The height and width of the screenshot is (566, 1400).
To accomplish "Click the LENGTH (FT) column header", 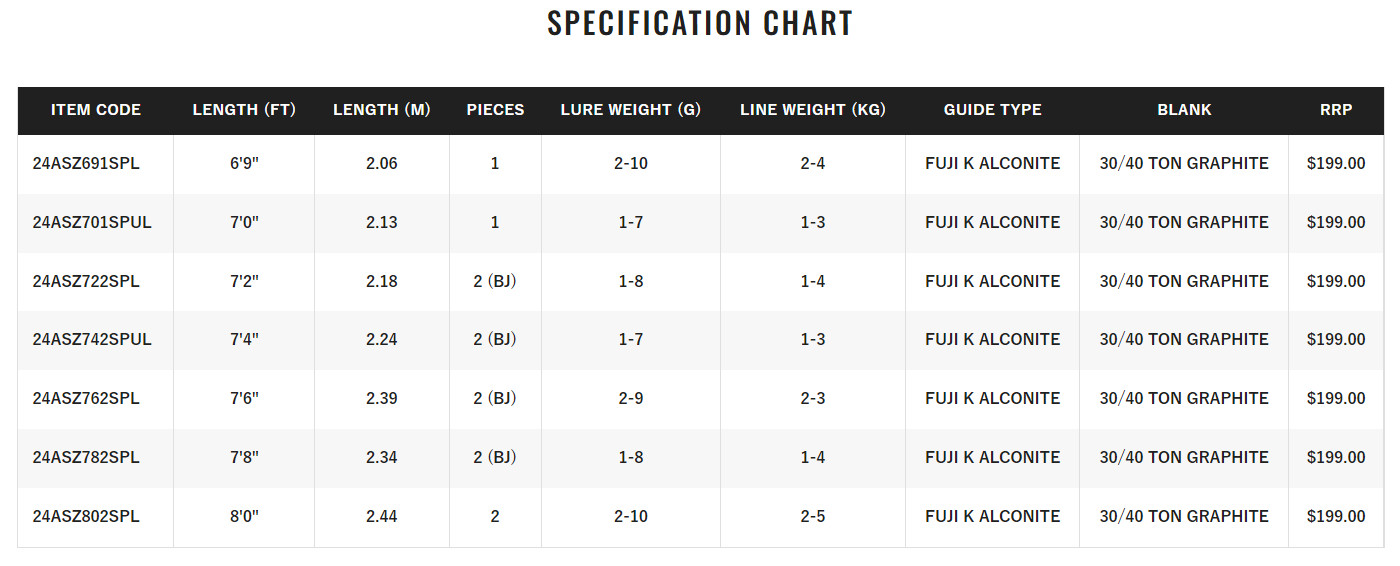I will 244,110.
